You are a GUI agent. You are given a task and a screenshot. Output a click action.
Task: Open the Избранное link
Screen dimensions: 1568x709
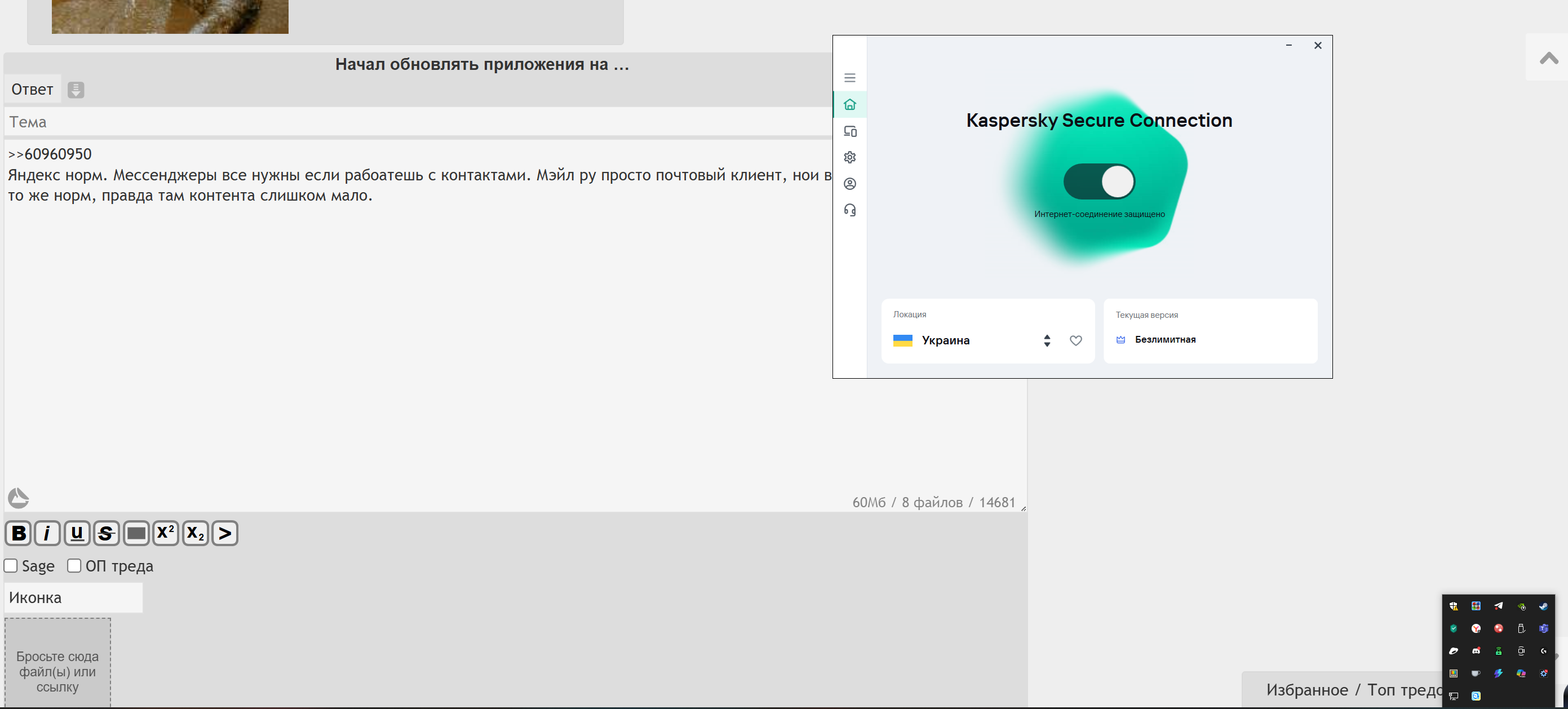click(1307, 690)
